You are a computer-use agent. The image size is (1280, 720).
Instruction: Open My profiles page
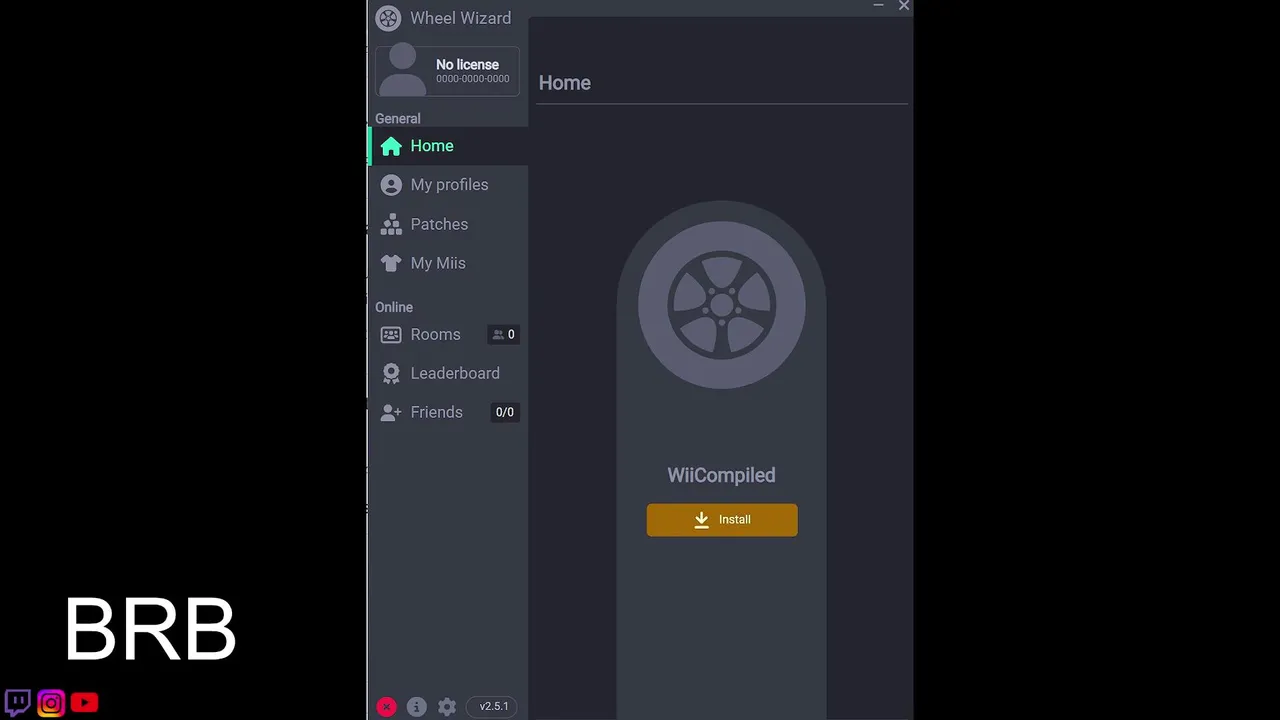(448, 185)
